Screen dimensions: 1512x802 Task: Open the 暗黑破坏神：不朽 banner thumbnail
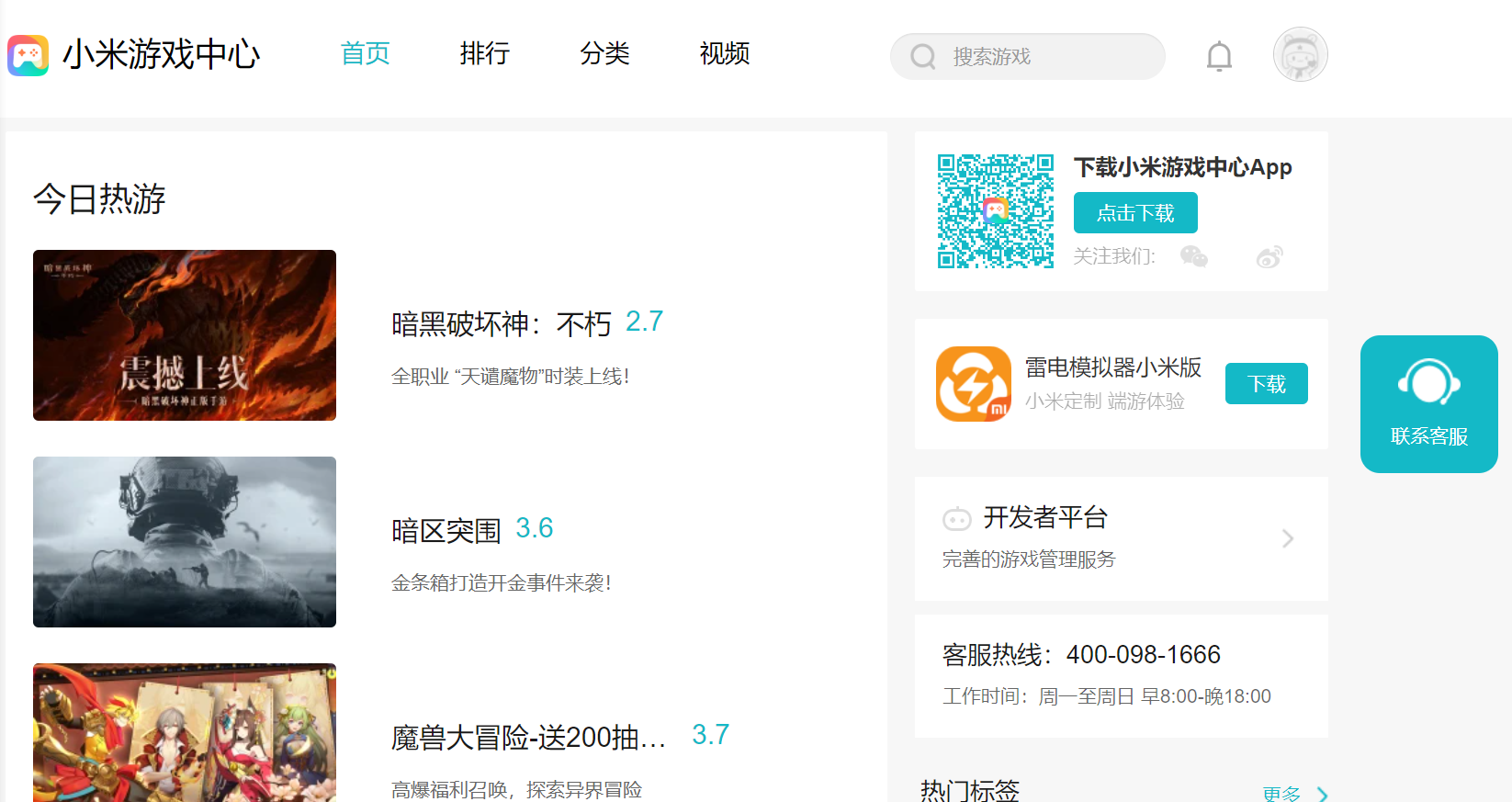185,335
